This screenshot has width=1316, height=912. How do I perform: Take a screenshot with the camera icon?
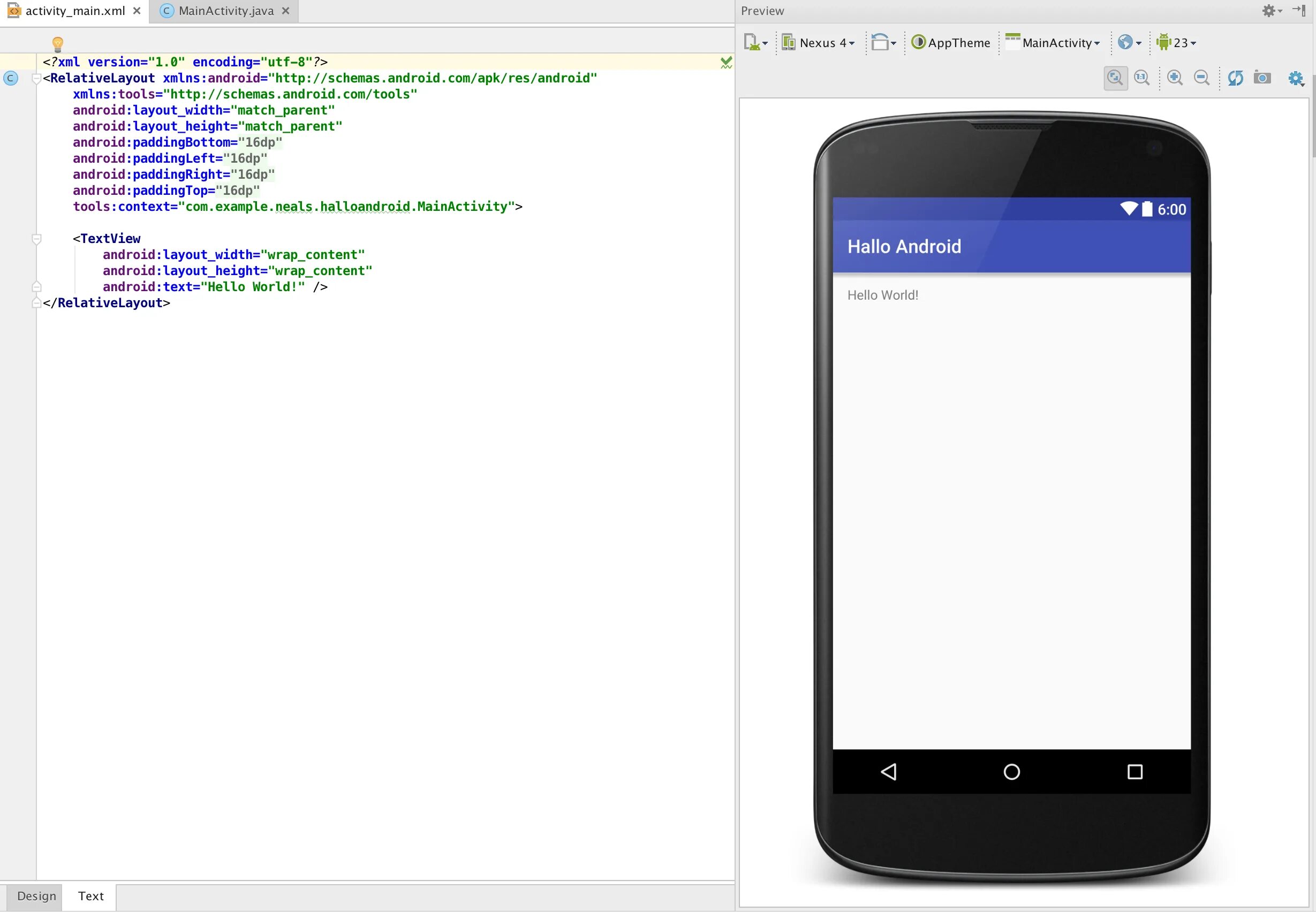click(x=1262, y=78)
